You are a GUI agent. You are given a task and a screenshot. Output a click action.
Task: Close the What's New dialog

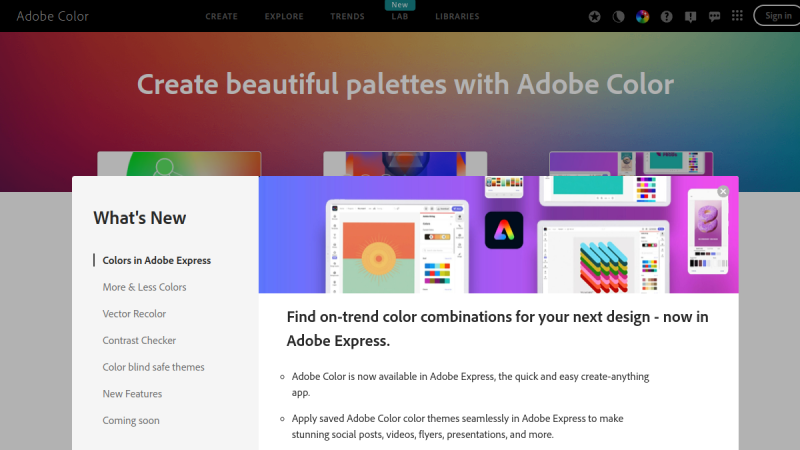723,191
